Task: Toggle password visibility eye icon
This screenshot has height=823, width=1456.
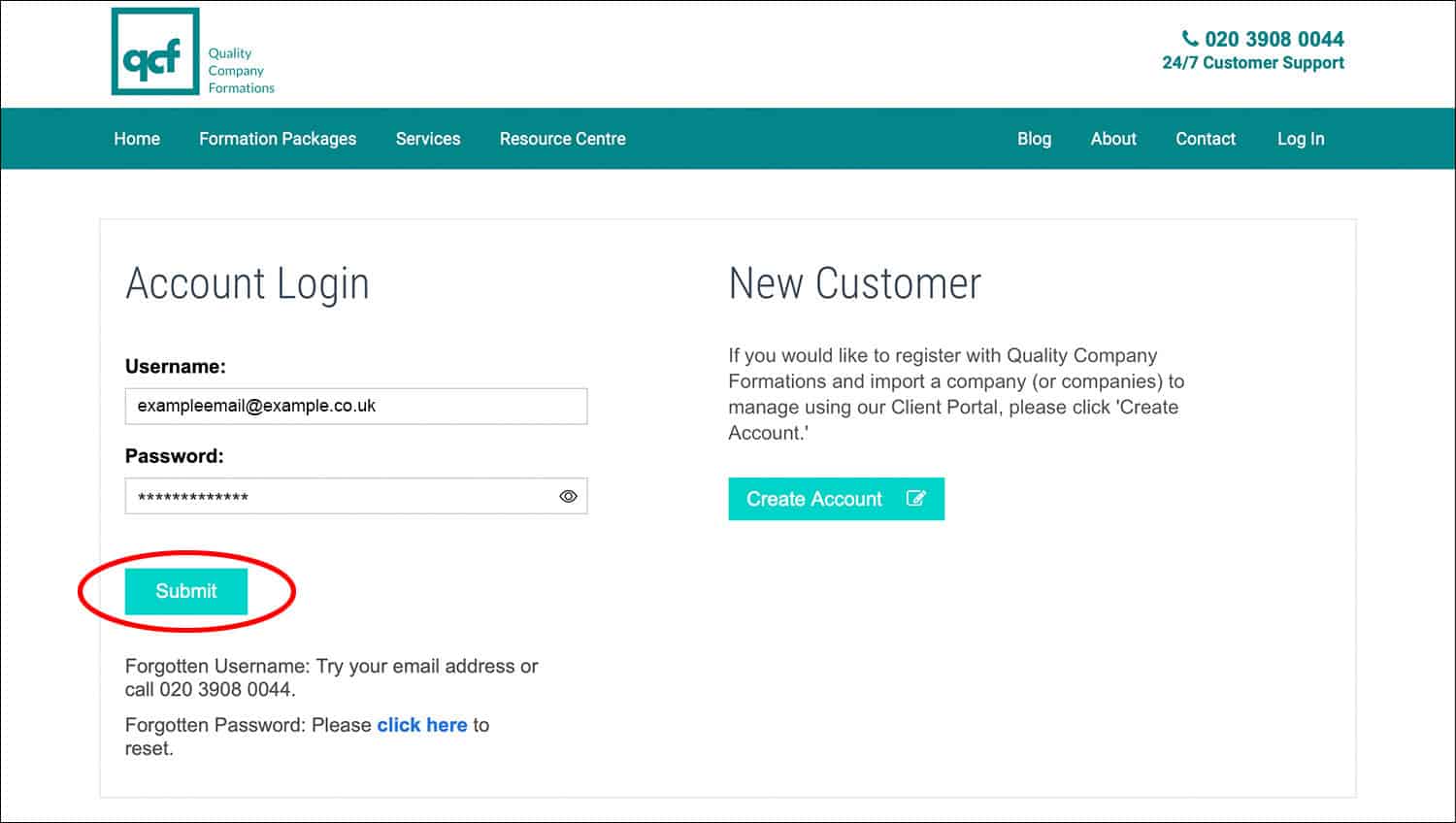Action: pos(568,496)
